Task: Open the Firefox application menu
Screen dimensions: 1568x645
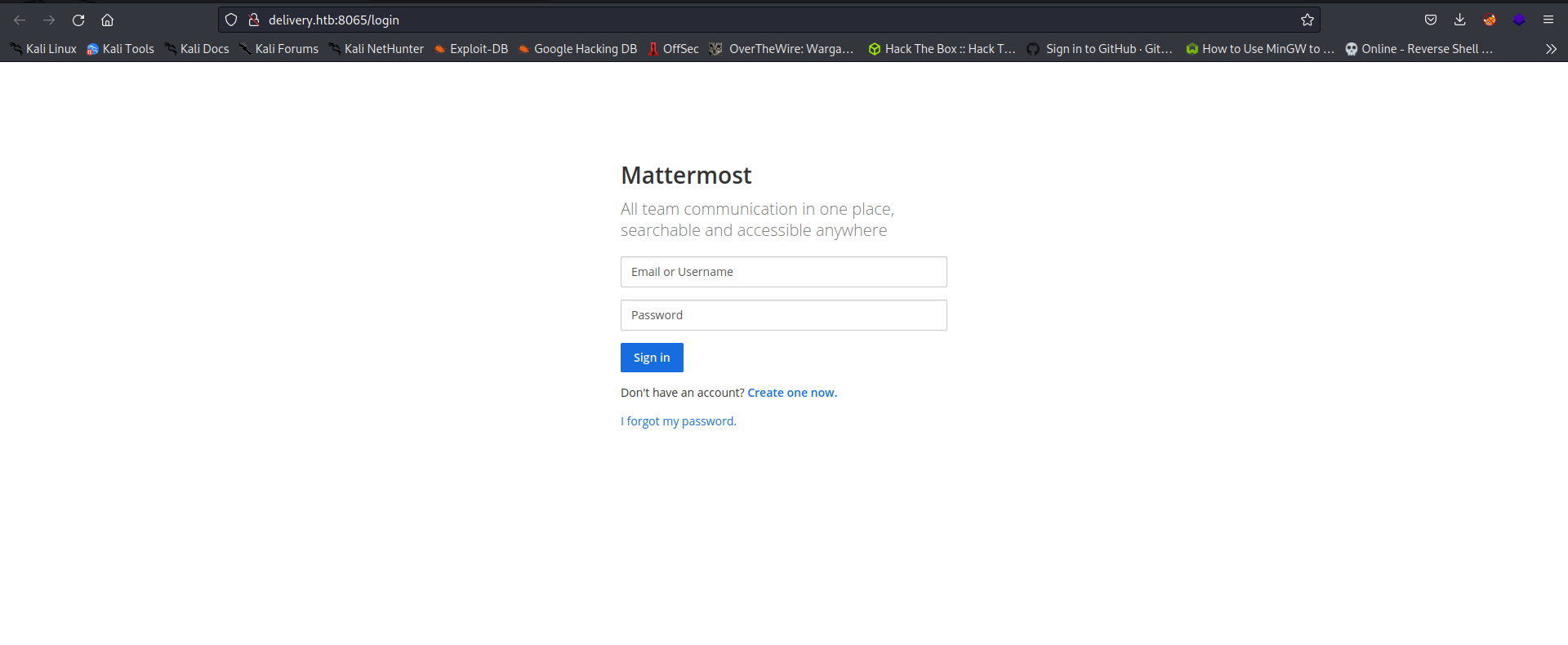Action: 1548,20
